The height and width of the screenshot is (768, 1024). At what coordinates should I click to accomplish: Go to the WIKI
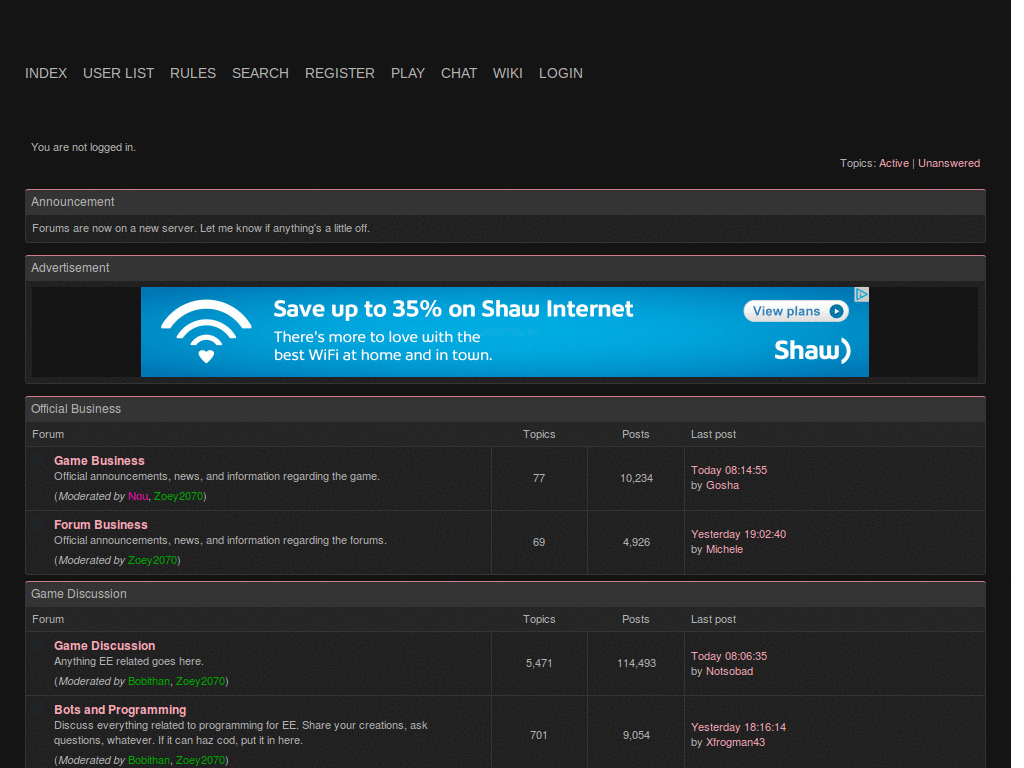coord(507,73)
